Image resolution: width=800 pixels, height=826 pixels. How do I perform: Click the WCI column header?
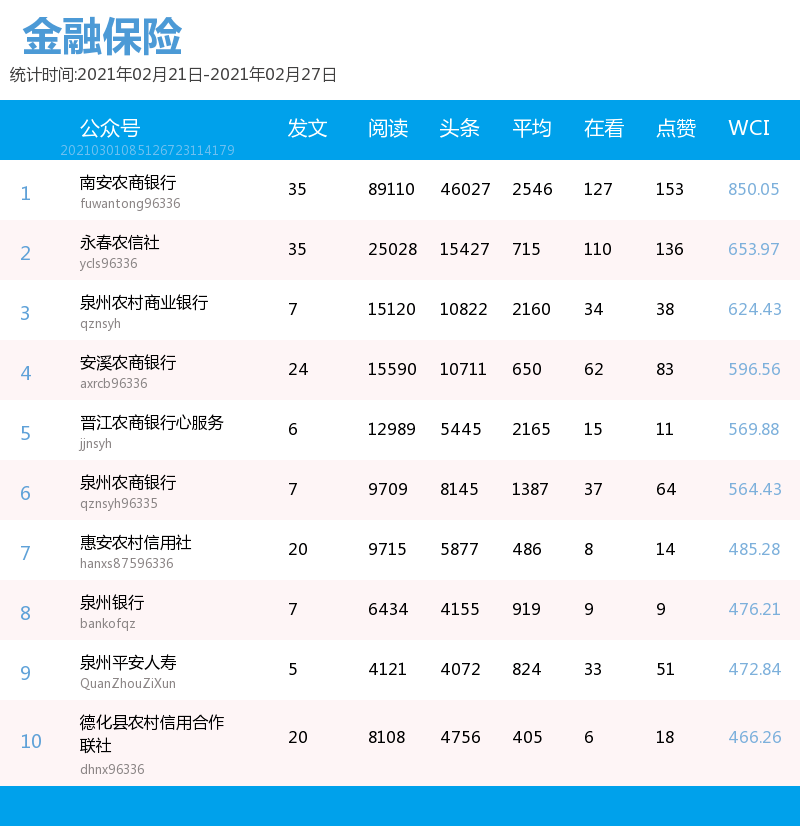tap(750, 130)
